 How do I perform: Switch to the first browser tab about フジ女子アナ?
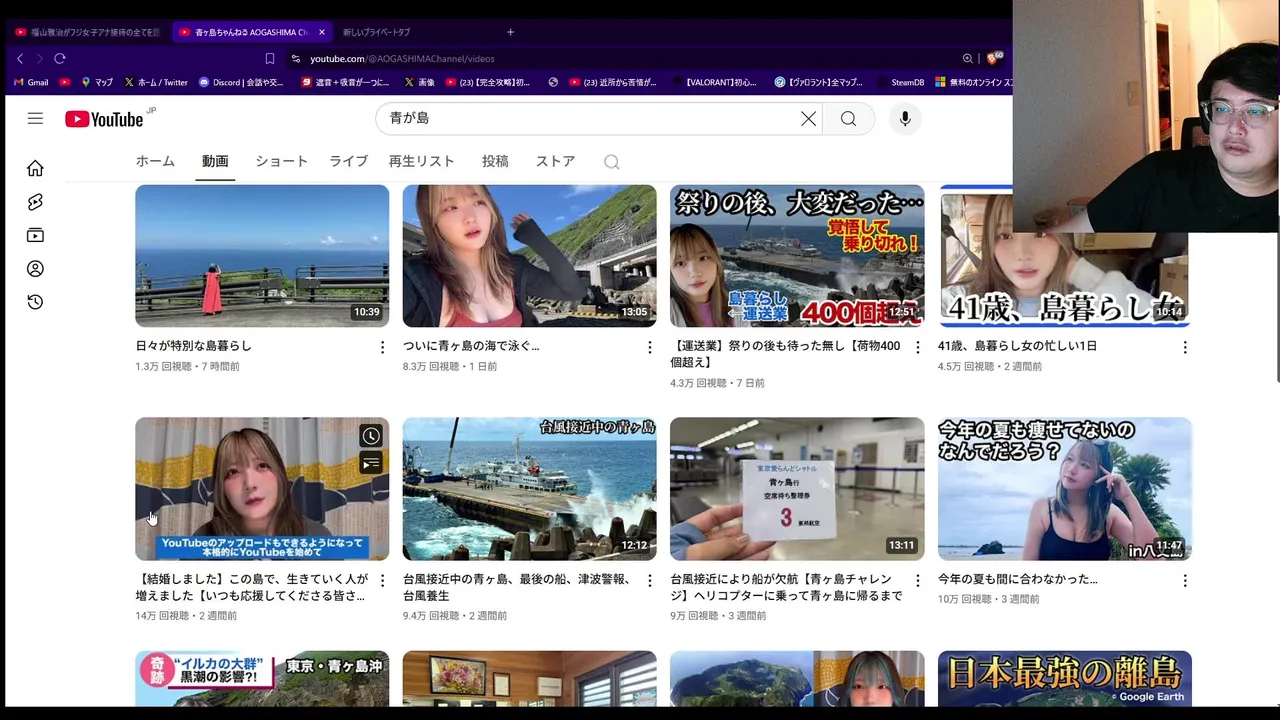87,32
